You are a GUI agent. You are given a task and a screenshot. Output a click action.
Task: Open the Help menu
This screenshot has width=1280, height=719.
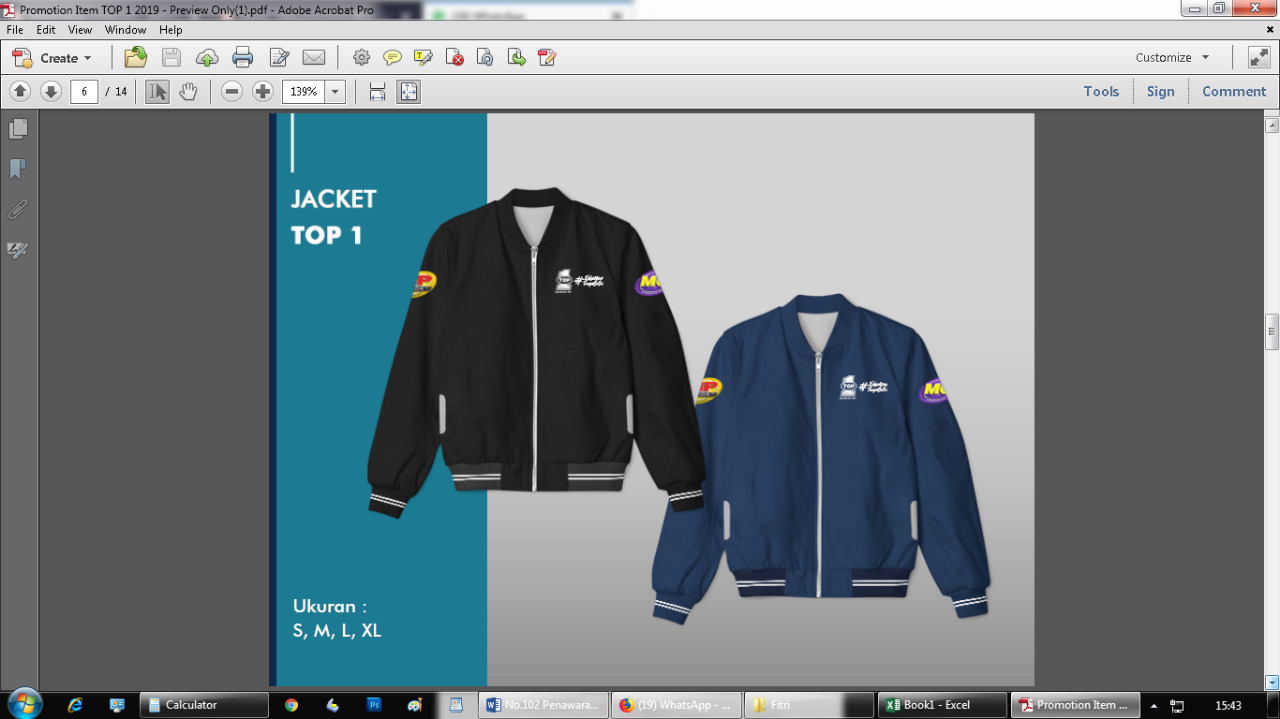171,30
